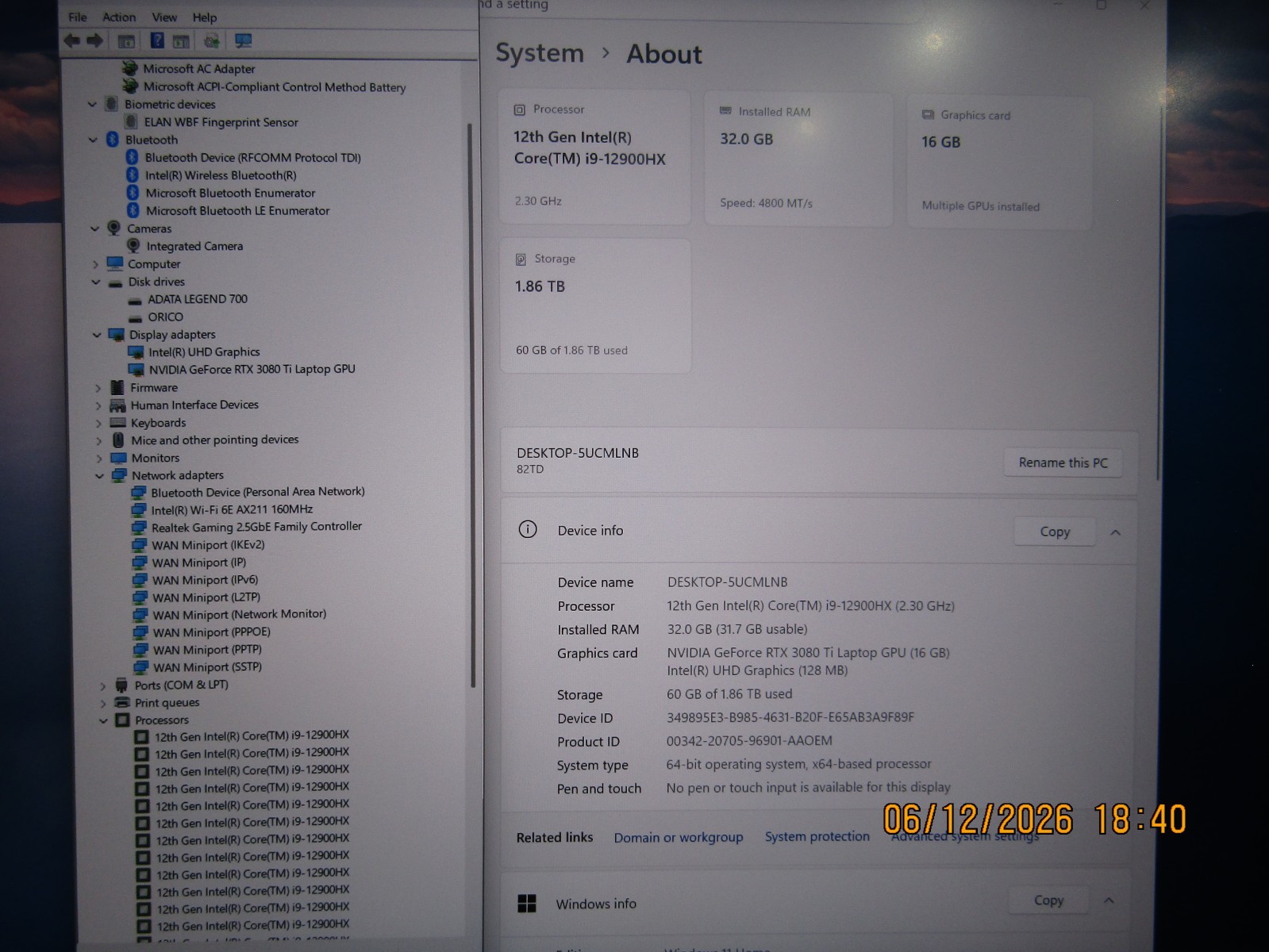Open the File menu
The width and height of the screenshot is (1269, 952).
(x=78, y=17)
